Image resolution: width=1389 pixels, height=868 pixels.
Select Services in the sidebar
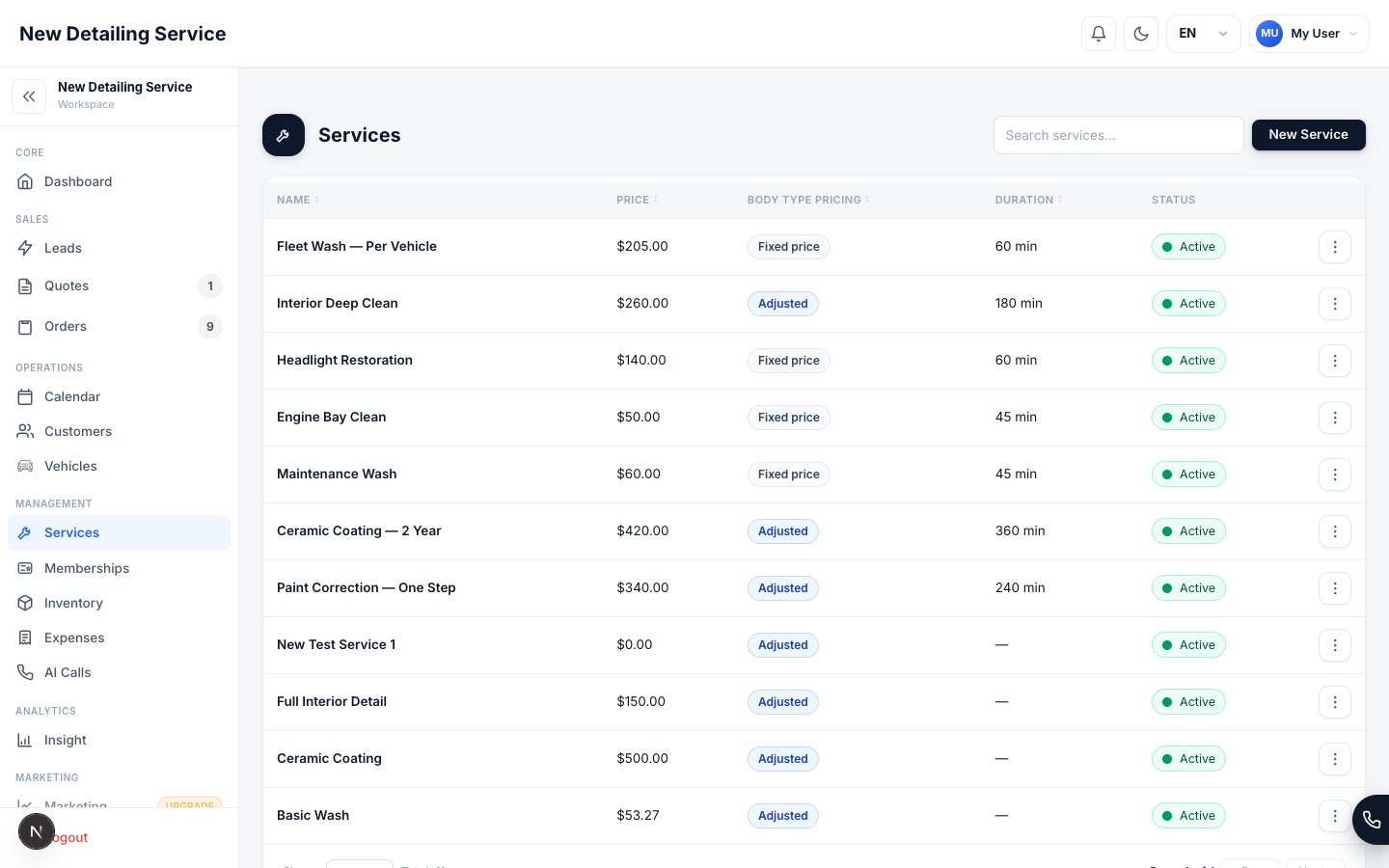pos(120,532)
